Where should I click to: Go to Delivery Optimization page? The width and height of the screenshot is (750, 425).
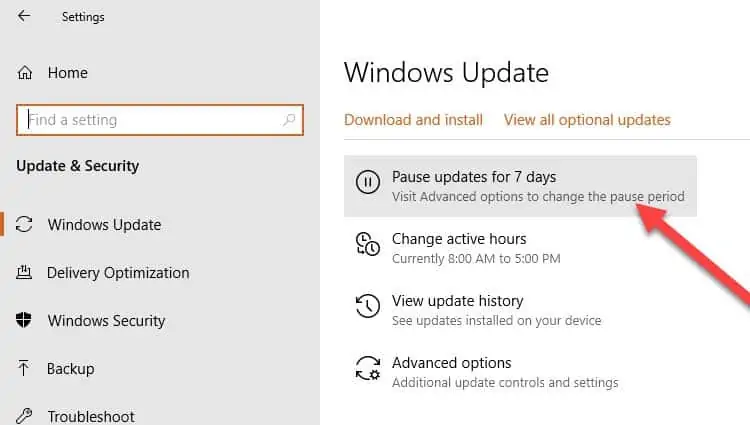[118, 273]
